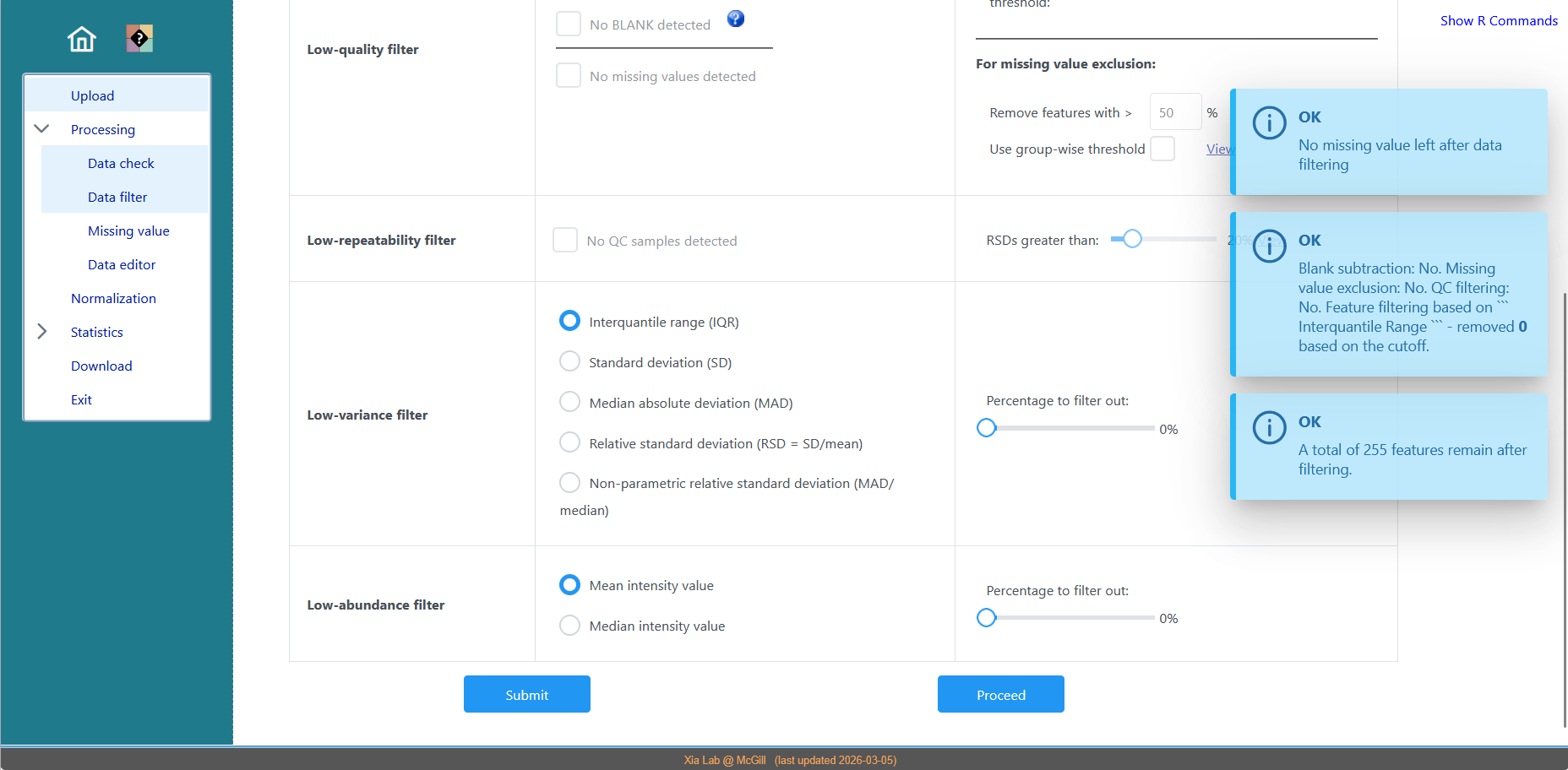The height and width of the screenshot is (770, 1568).
Task: Click info icon on missing value notification
Action: (1269, 123)
